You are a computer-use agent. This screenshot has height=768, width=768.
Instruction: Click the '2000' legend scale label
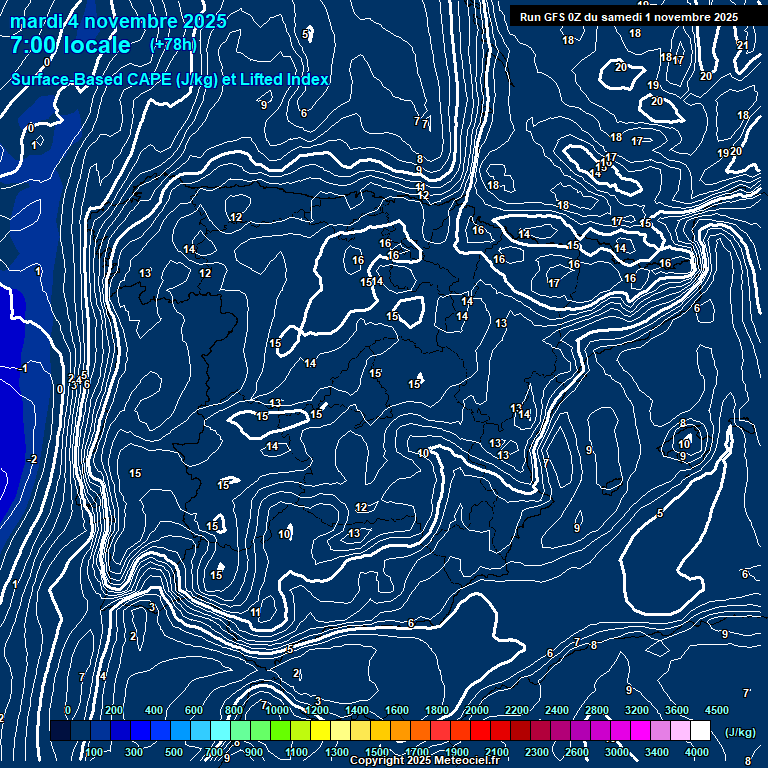point(477,710)
